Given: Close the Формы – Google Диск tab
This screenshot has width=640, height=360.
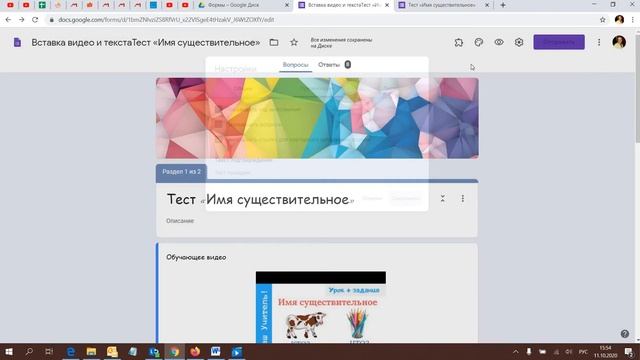Looking at the screenshot, I should click(x=287, y=5).
